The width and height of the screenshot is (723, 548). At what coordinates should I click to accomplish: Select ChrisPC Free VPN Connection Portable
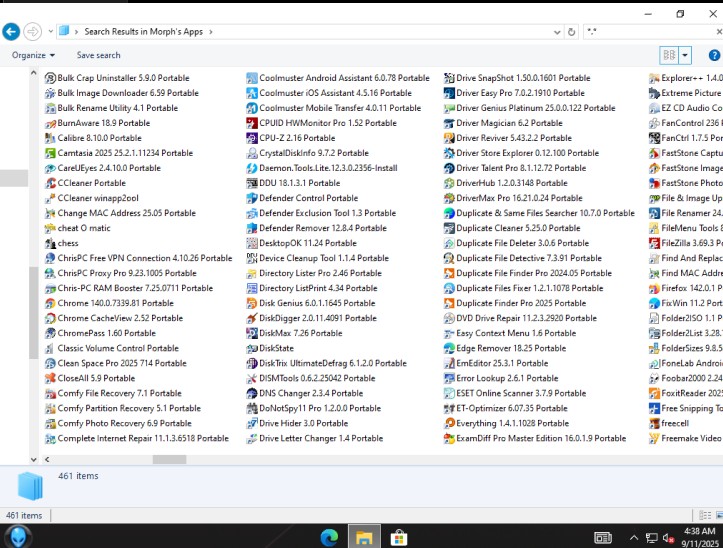coord(138,258)
